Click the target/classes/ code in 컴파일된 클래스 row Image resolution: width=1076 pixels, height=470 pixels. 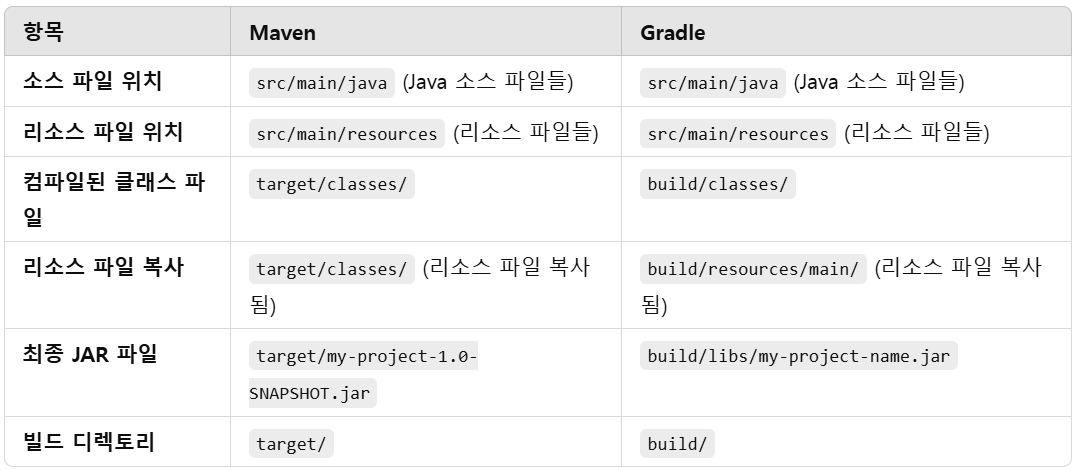point(331,184)
